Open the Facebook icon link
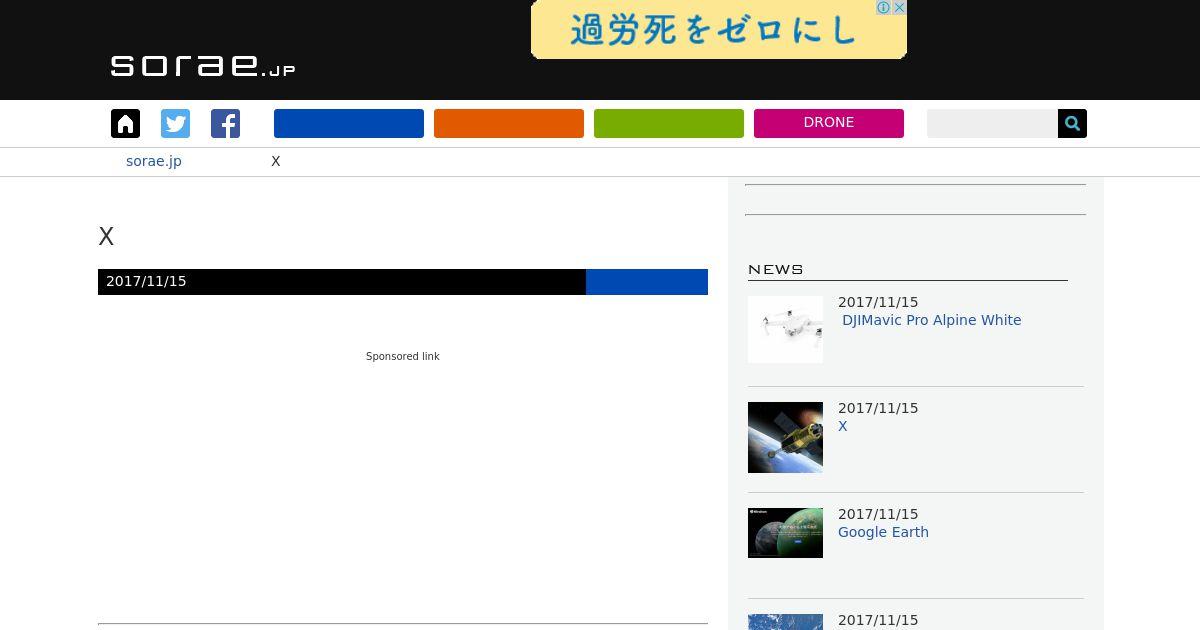Screen dimensions: 1200x630 click(x=225, y=123)
